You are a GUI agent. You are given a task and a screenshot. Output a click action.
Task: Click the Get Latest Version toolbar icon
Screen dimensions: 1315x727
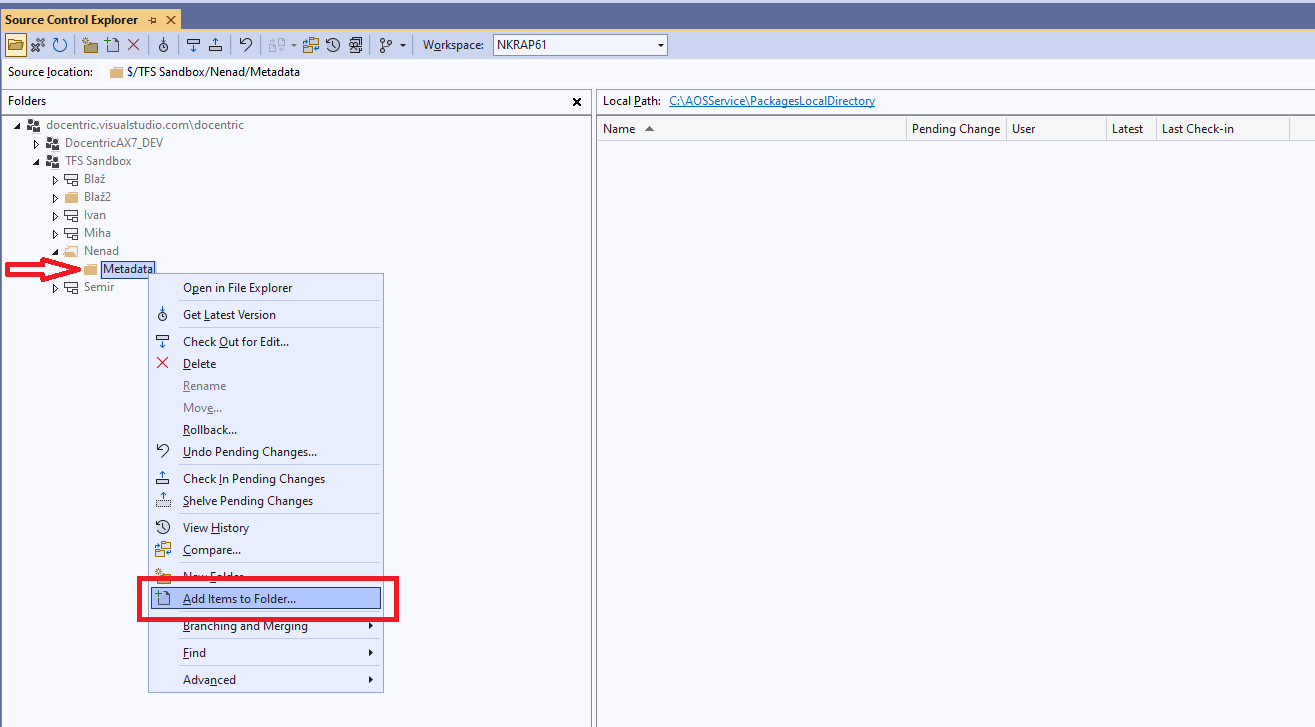(163, 45)
